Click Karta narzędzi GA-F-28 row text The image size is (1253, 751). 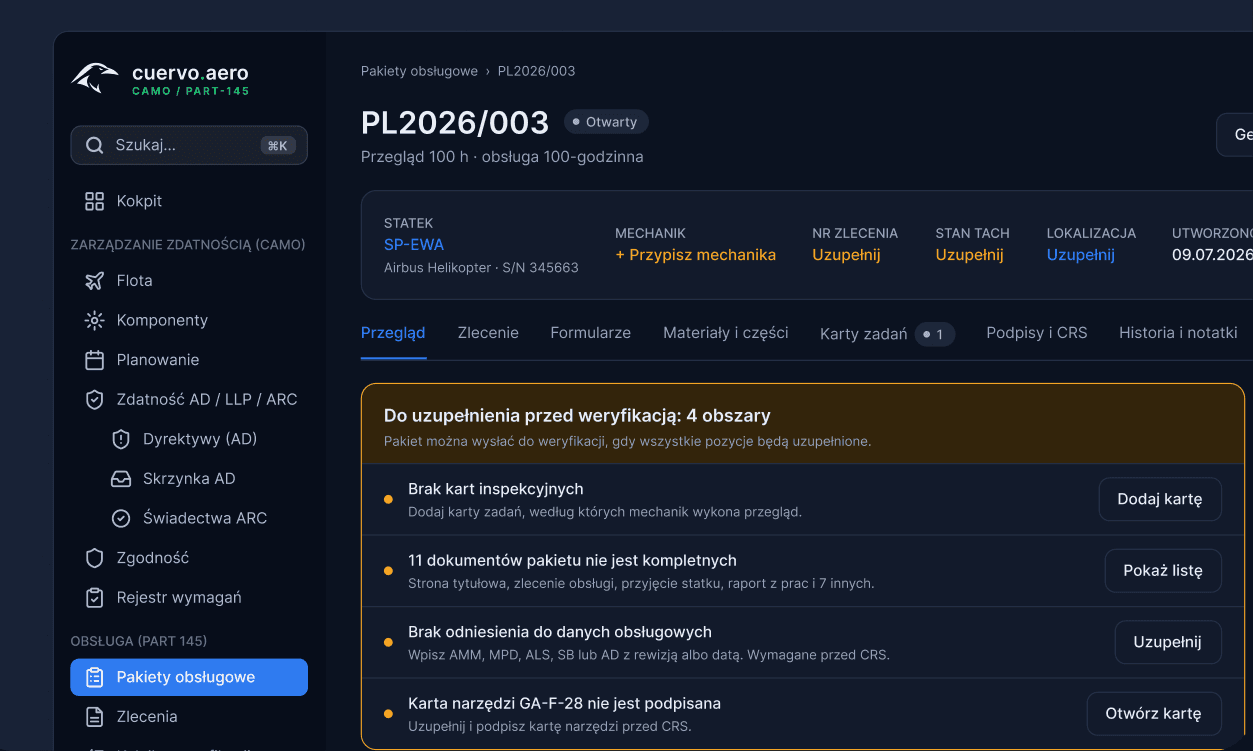(x=564, y=704)
